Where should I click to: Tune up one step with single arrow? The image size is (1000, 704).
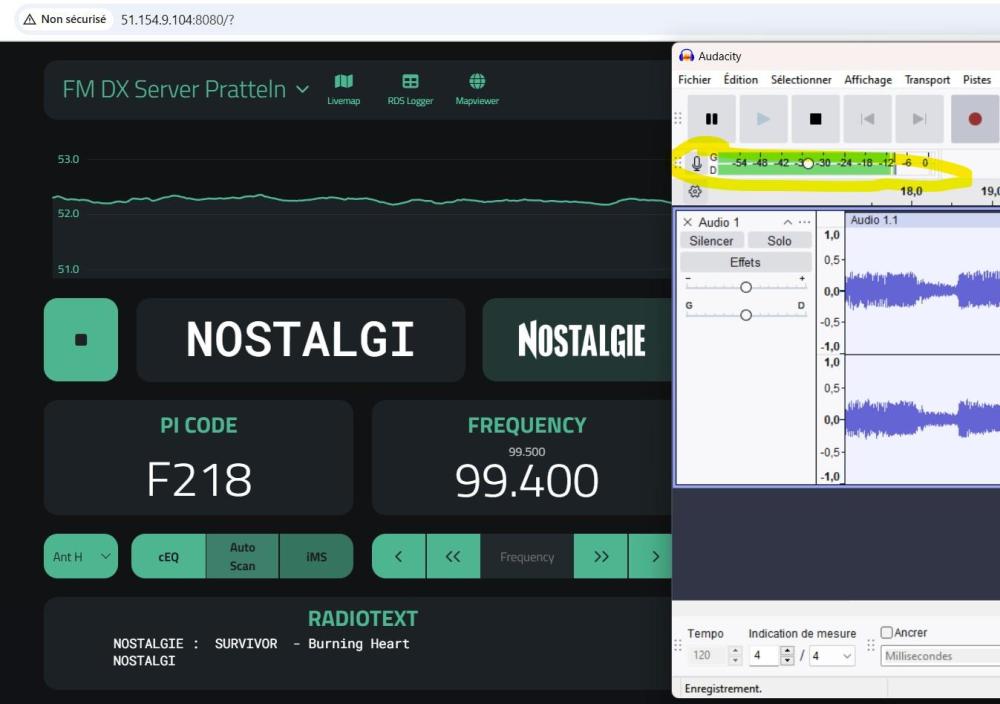[651, 556]
